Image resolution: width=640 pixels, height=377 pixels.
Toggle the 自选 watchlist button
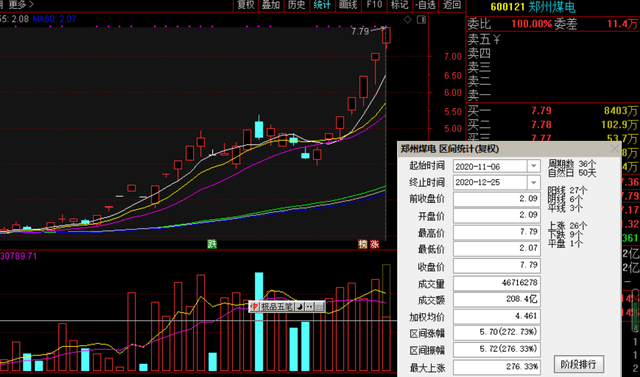click(426, 5)
